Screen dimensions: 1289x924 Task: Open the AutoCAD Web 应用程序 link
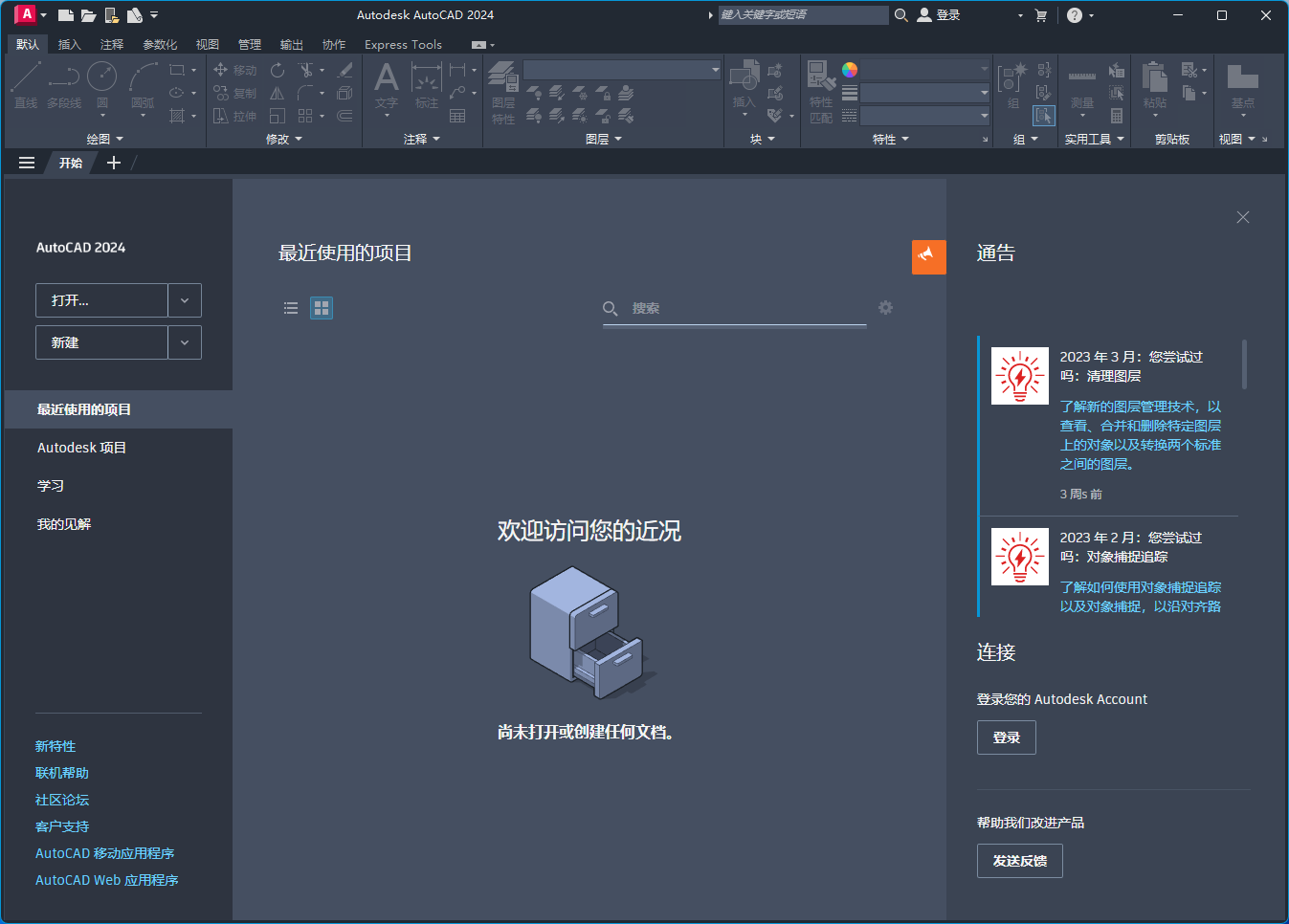(x=107, y=880)
